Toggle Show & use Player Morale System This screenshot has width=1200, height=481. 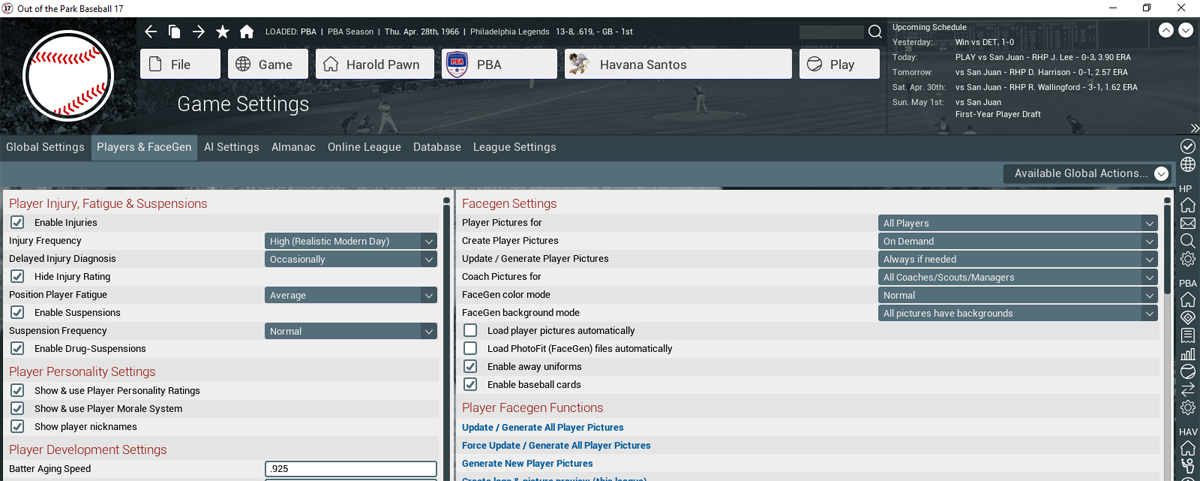[x=17, y=409]
